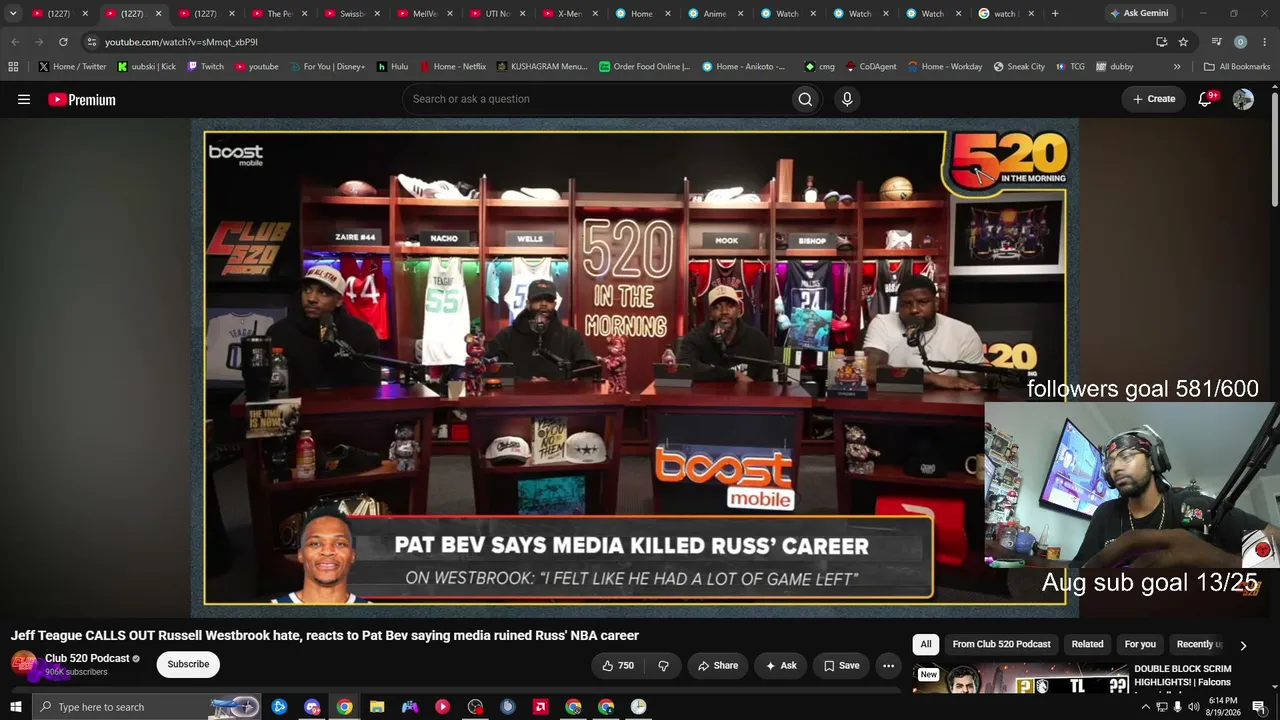
Task: Click the video player to pause
Action: 634,368
